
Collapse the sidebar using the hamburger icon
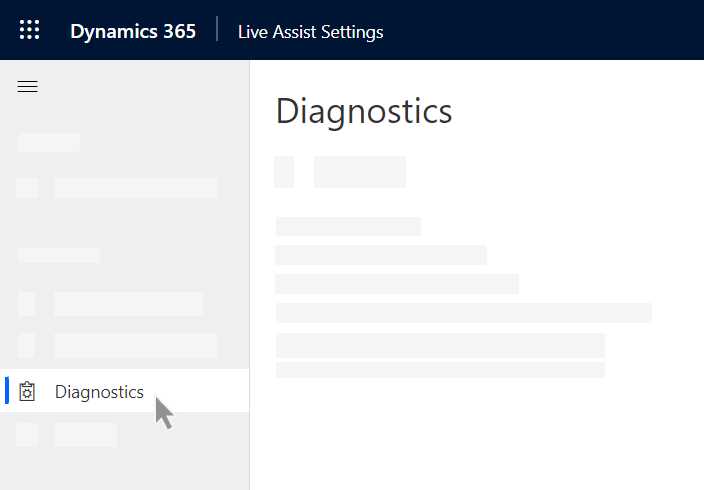pyautogui.click(x=27, y=86)
